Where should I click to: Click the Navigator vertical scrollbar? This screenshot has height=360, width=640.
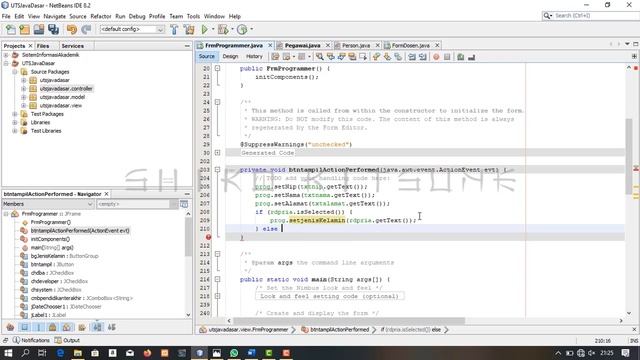188,237
